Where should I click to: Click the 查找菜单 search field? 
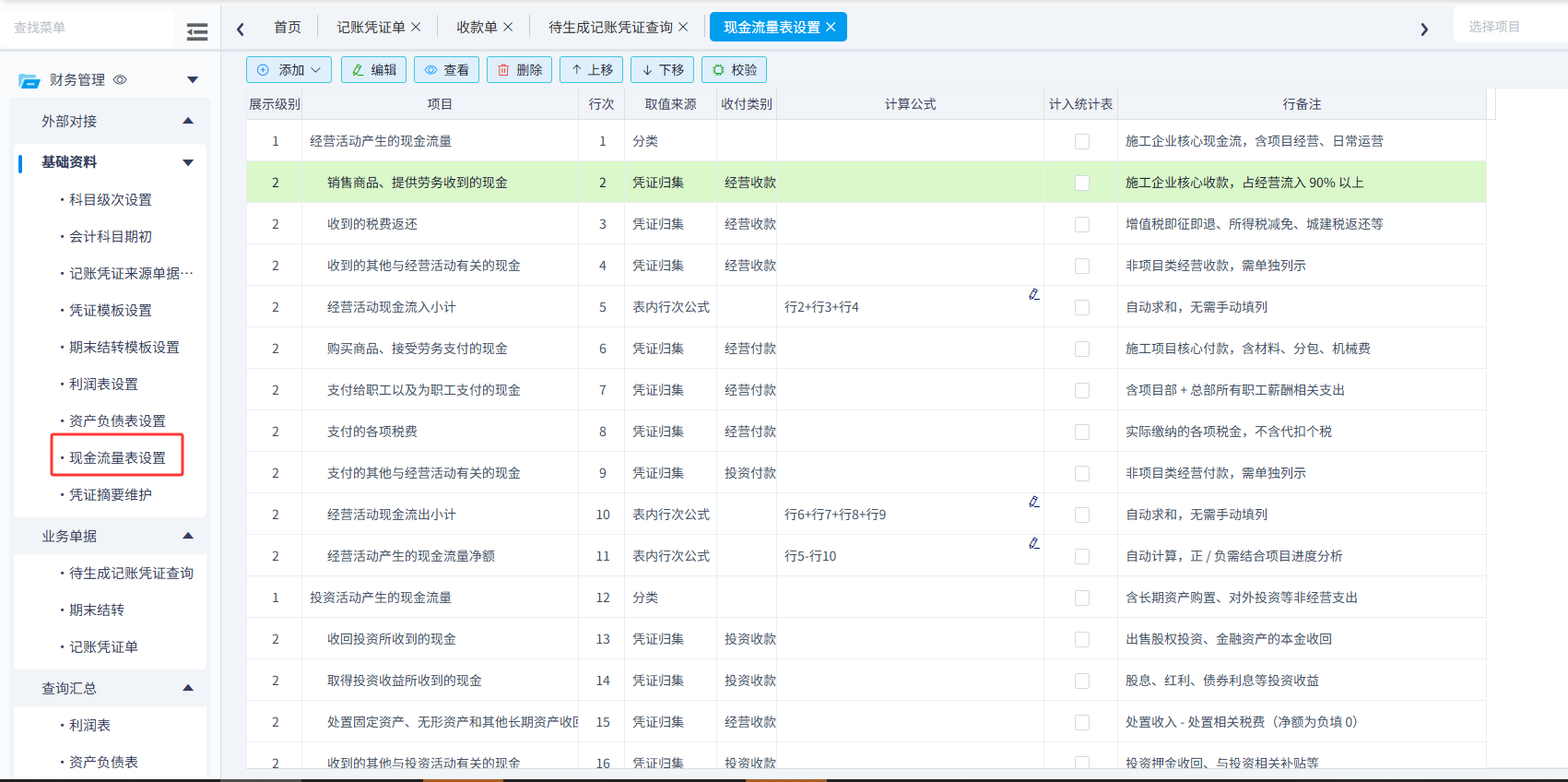pyautogui.click(x=88, y=28)
